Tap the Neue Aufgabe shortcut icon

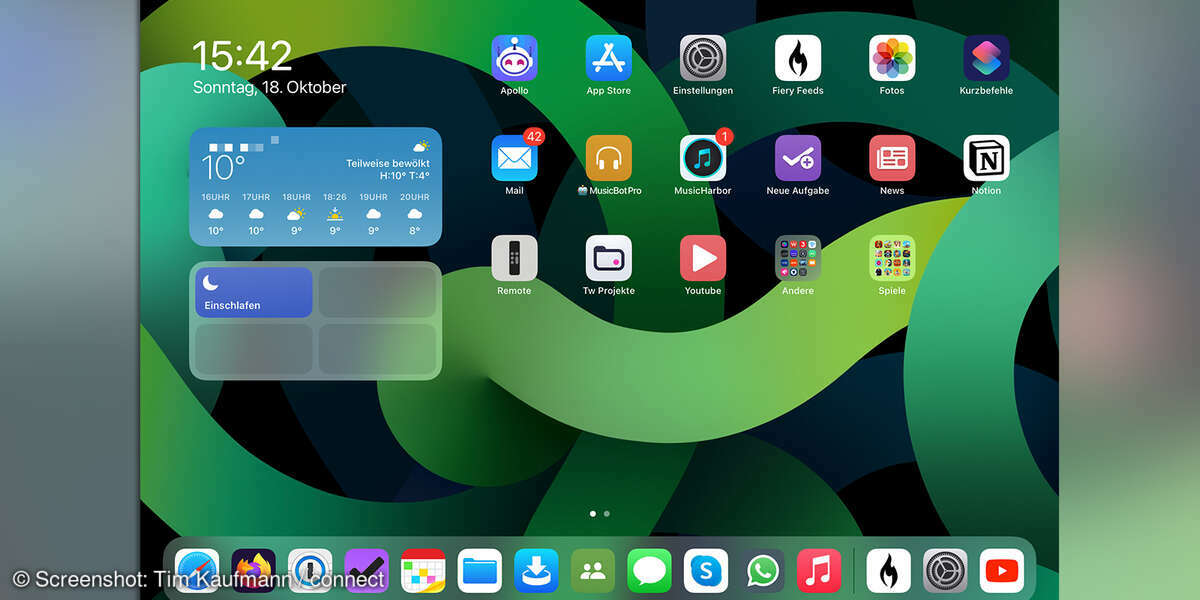(798, 158)
